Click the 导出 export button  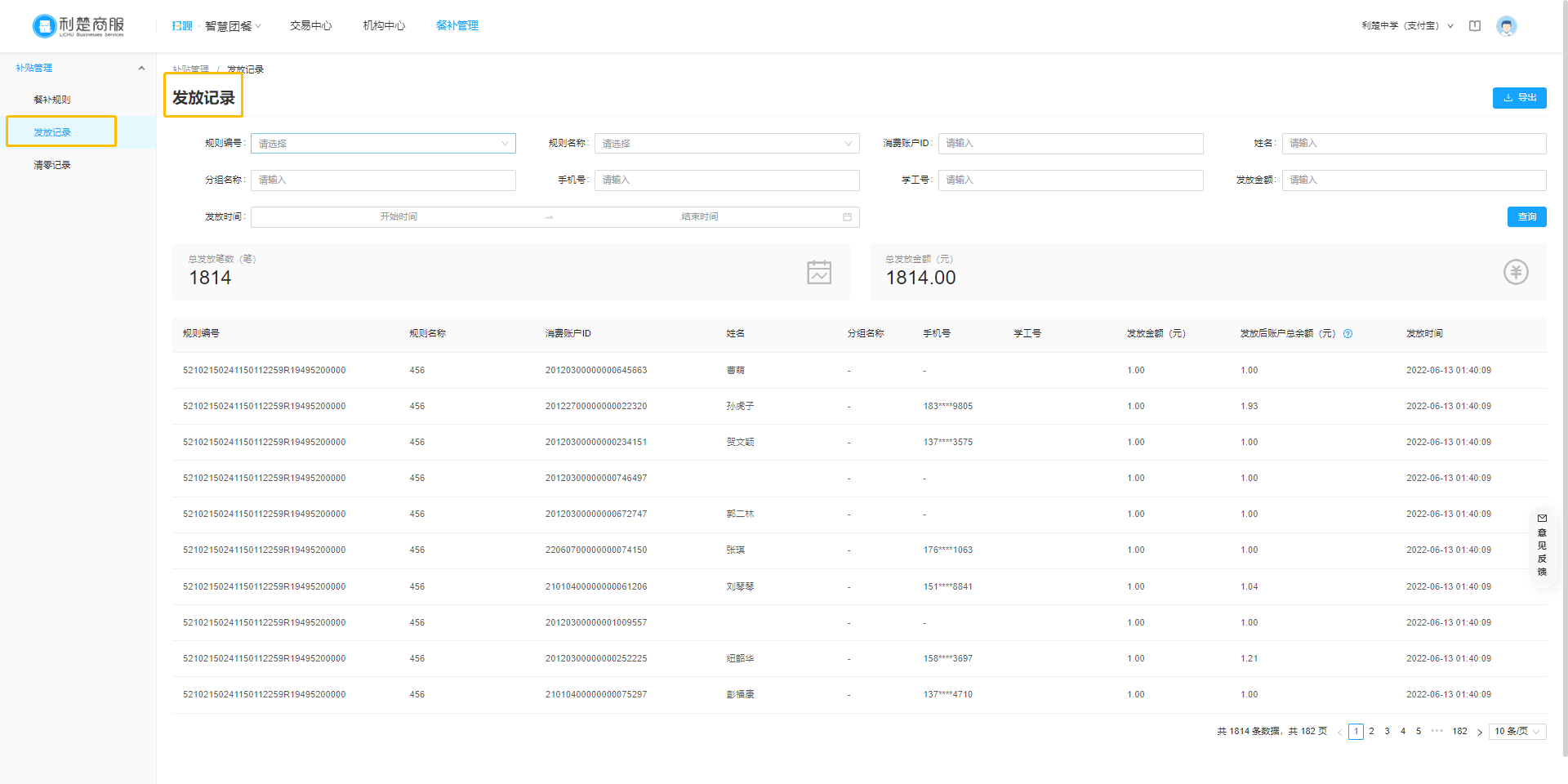[1520, 98]
